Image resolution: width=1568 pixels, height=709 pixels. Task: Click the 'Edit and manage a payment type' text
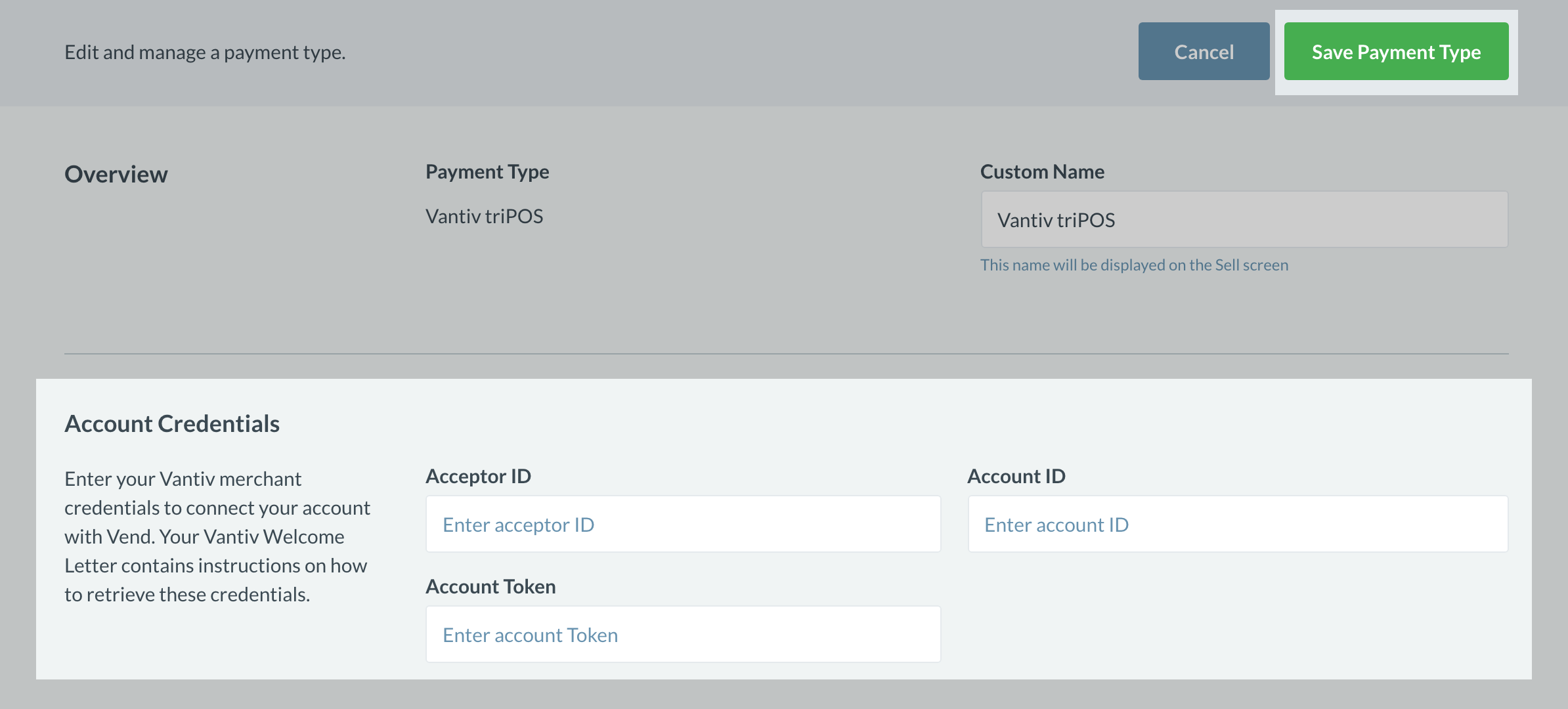[x=205, y=53]
